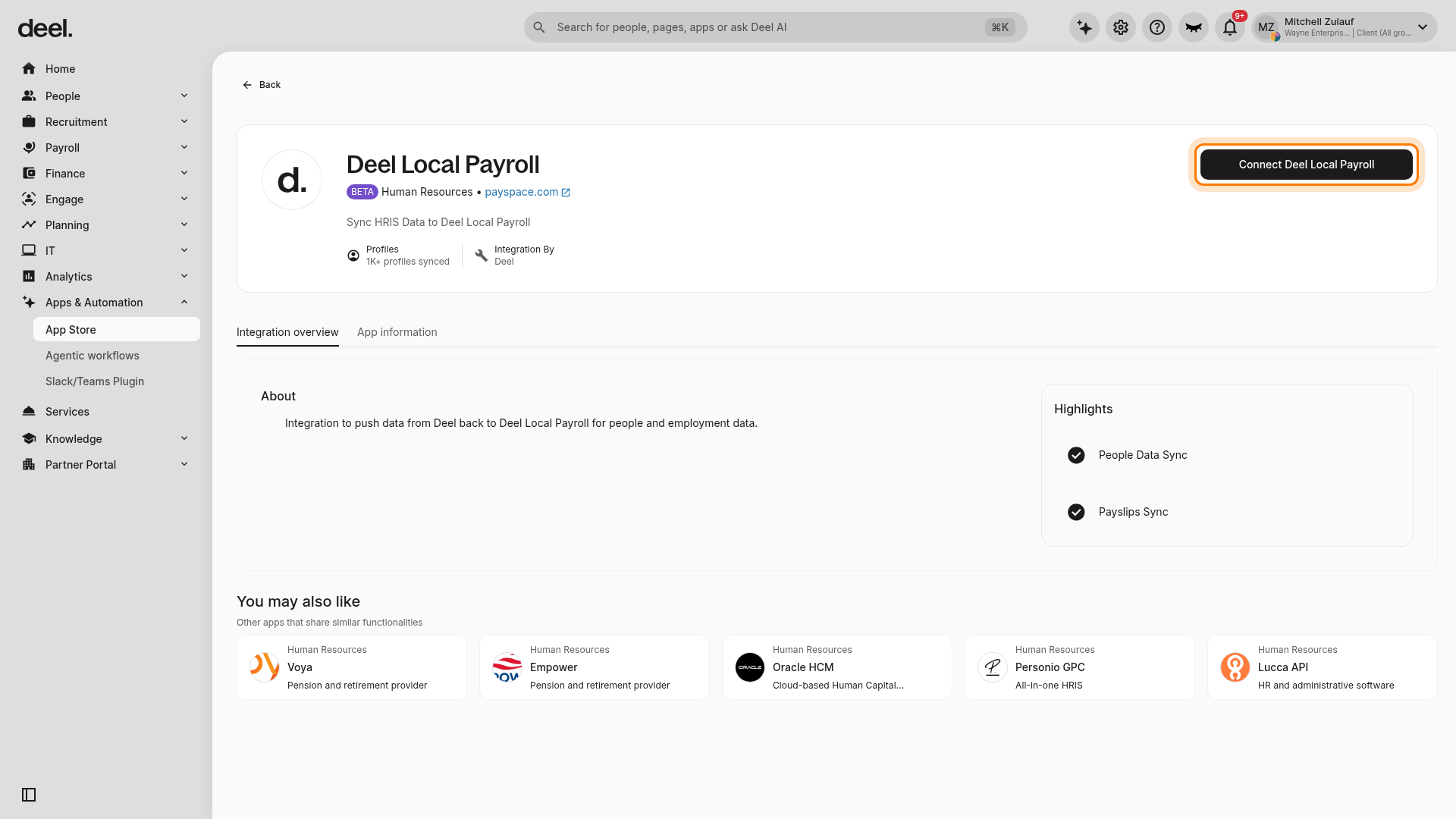Click Connect Deel Local Payroll button
Screen dimensions: 1456x819
pos(1307,165)
